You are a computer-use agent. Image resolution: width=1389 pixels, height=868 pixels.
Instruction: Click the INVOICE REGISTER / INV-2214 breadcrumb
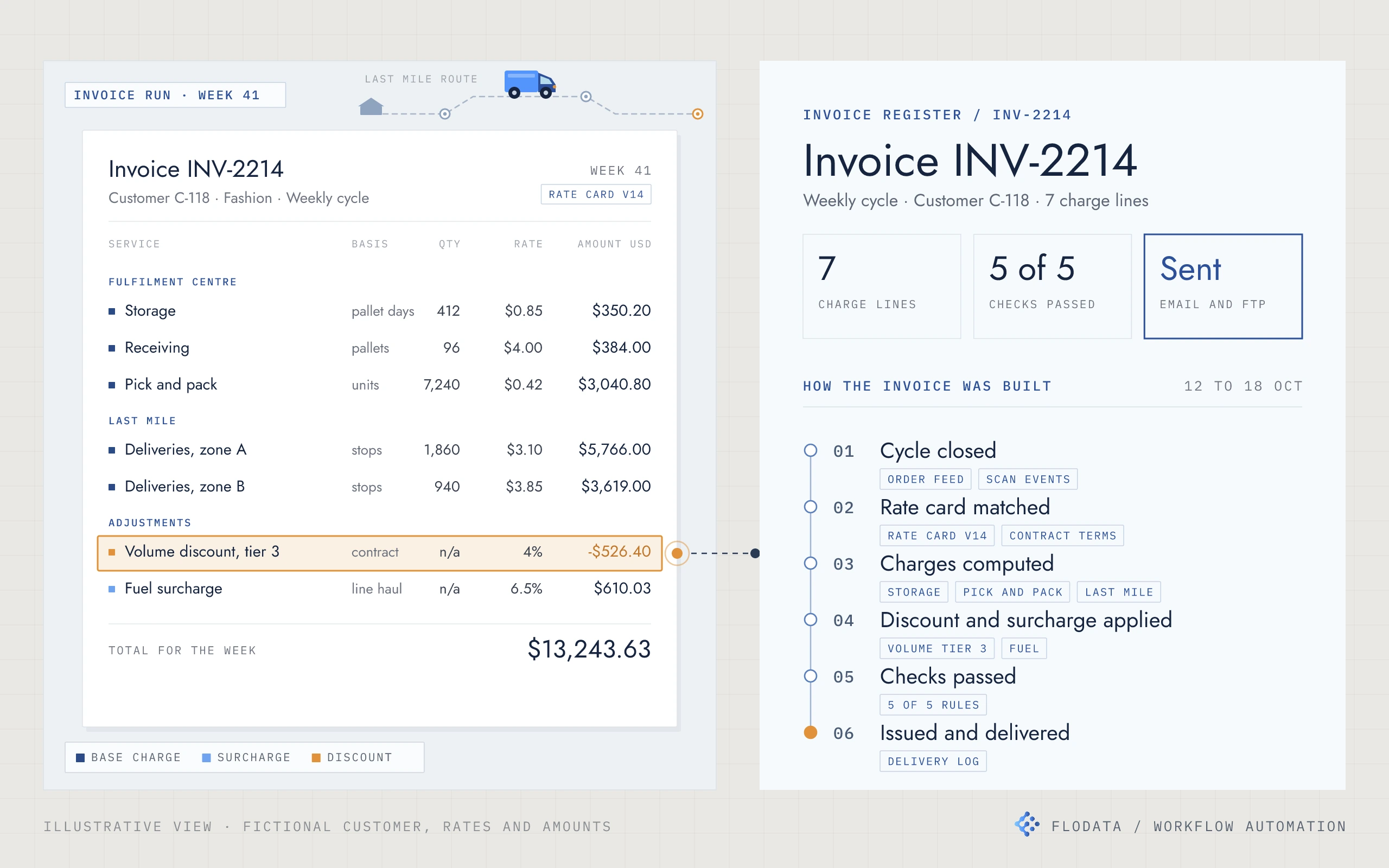[x=936, y=115]
